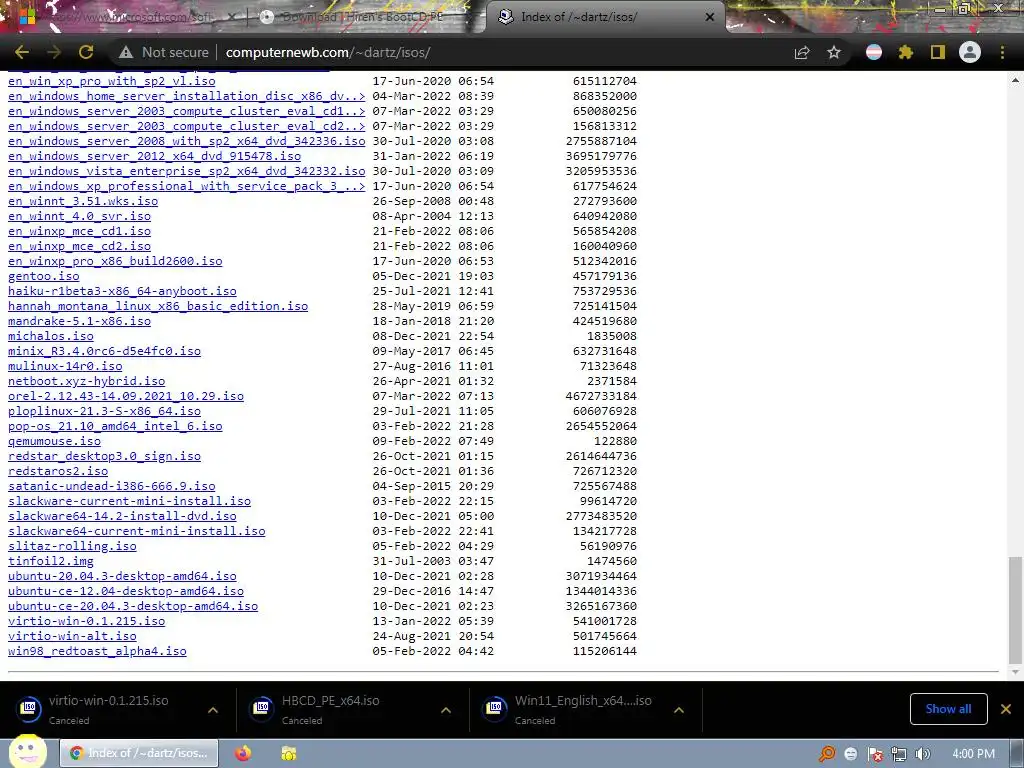Click Show all downloads button
Screen dimensions: 1024x768
point(948,709)
